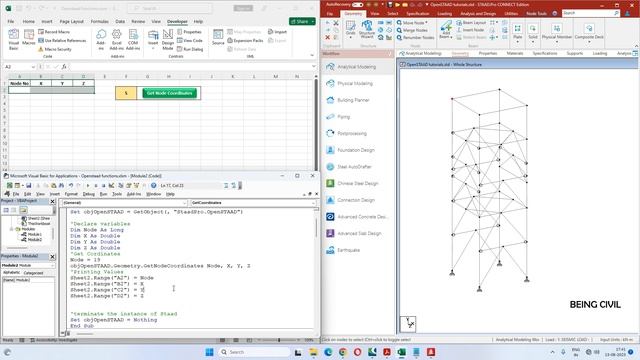Screen dimensions: 640x360
Task: Toggle AutoRecovery switch in STAAD.Pro
Action: point(357,4)
